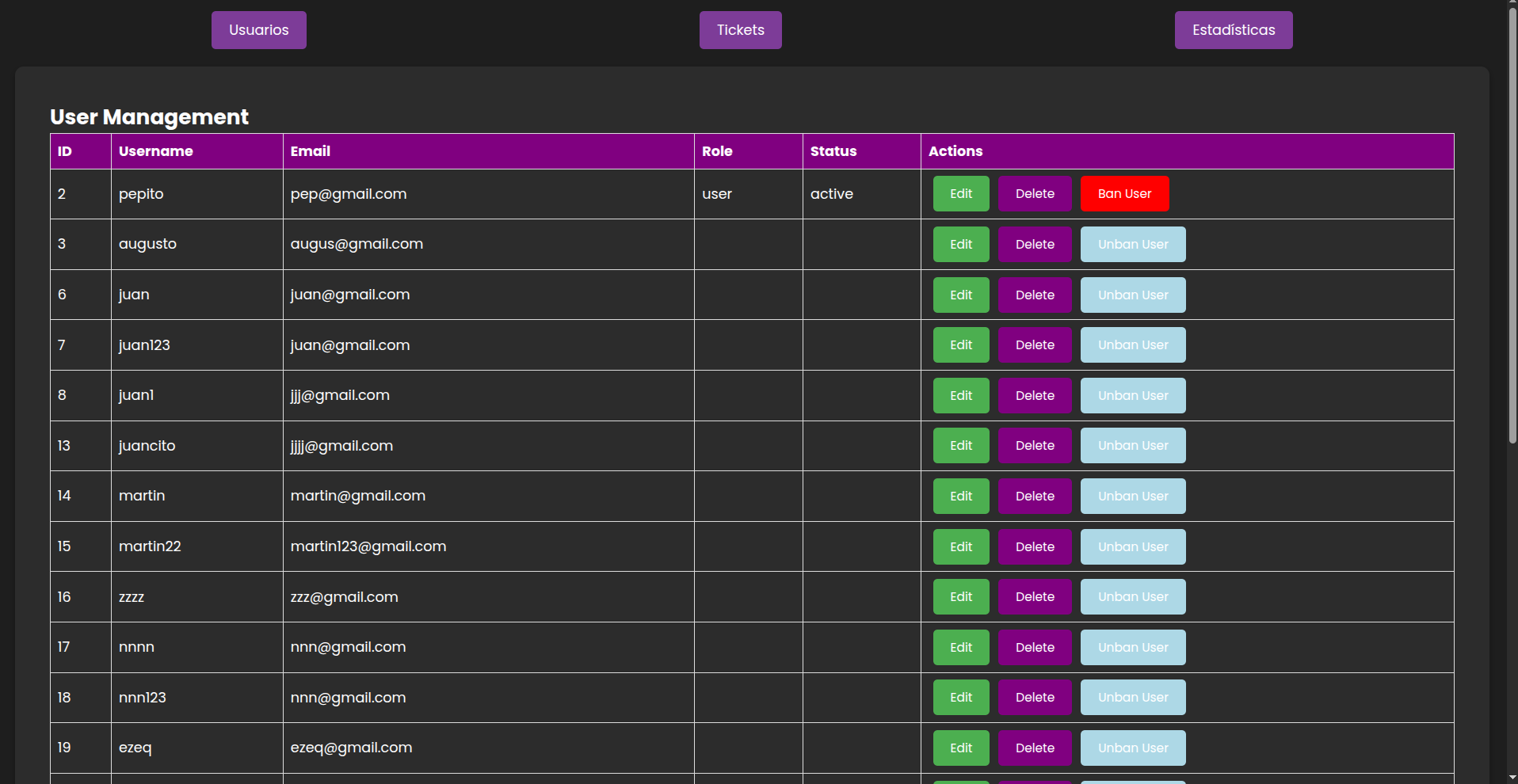Delete user nnnn
Image resolution: width=1518 pixels, height=784 pixels.
[x=1035, y=647]
